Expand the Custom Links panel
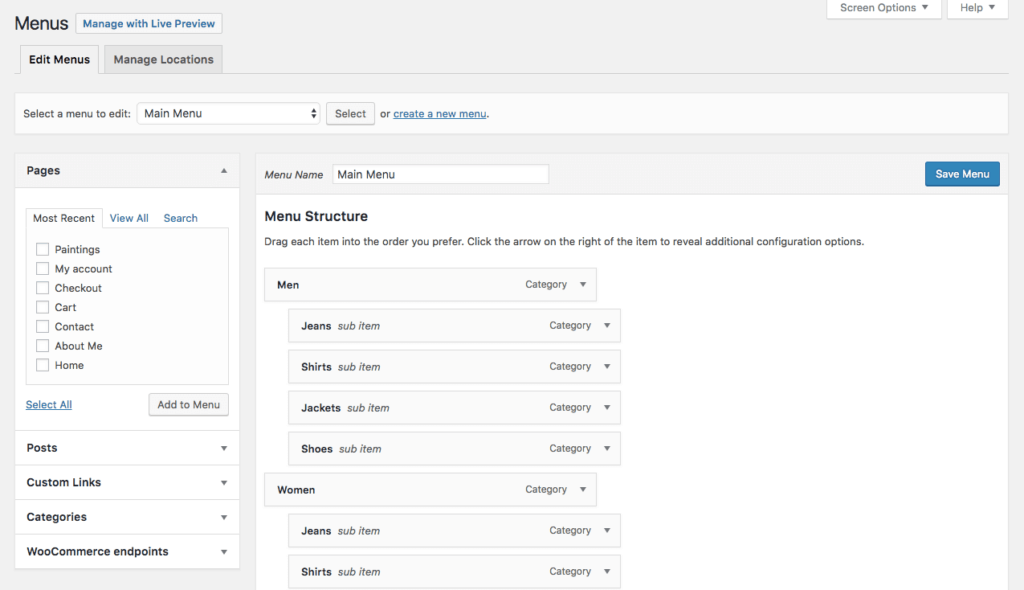Screen dimensions: 1024x590 tap(126, 482)
